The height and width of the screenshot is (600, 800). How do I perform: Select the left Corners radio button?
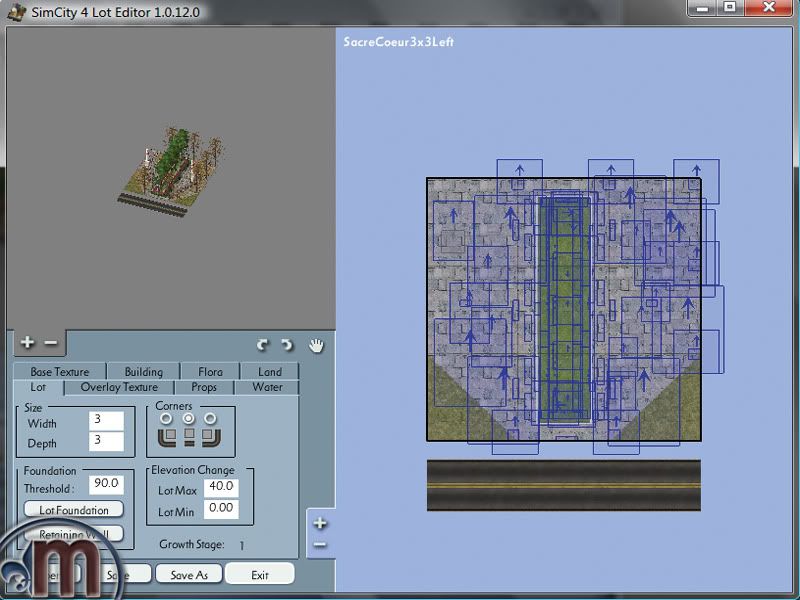coord(166,419)
